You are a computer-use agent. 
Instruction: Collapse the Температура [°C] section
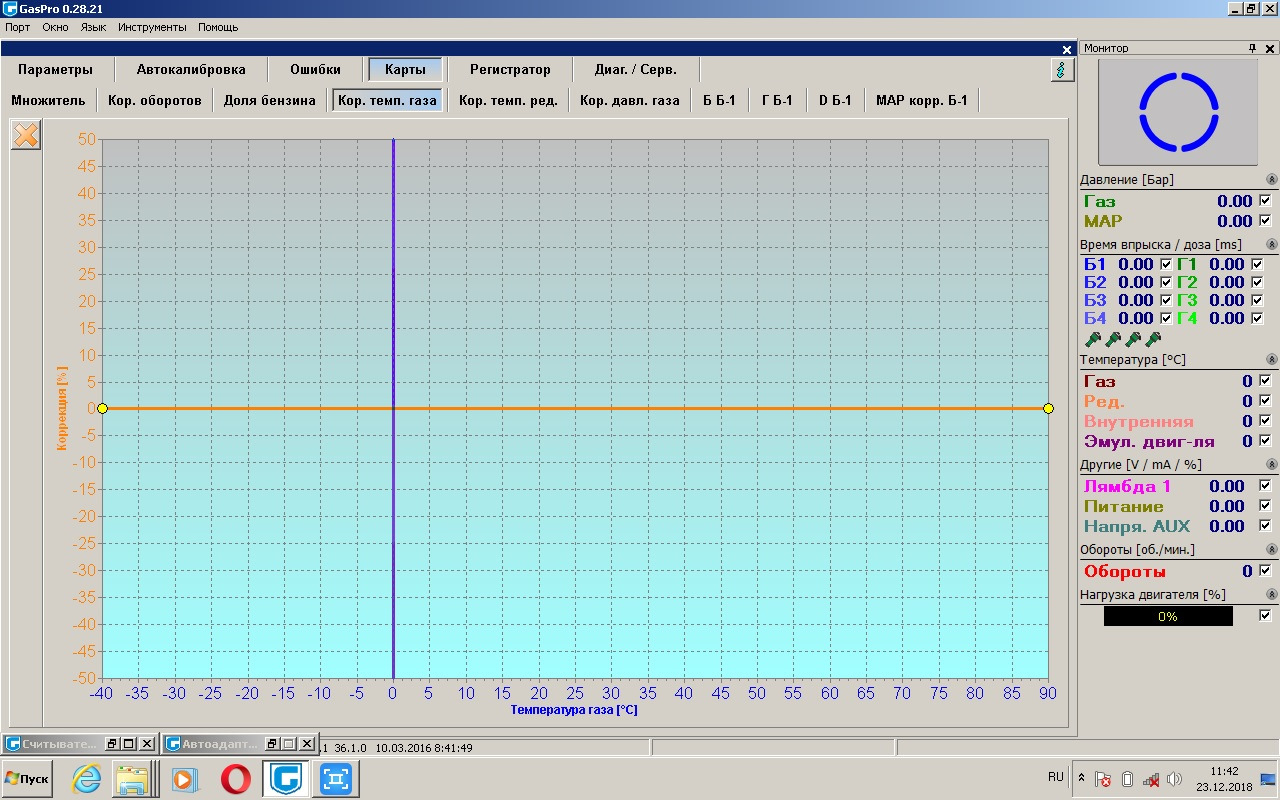[x=1271, y=359]
